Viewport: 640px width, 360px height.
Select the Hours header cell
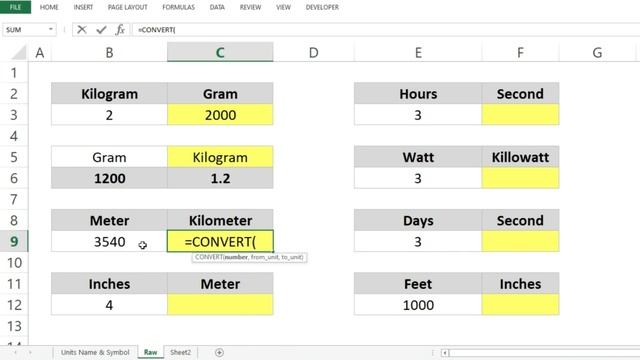click(418, 94)
